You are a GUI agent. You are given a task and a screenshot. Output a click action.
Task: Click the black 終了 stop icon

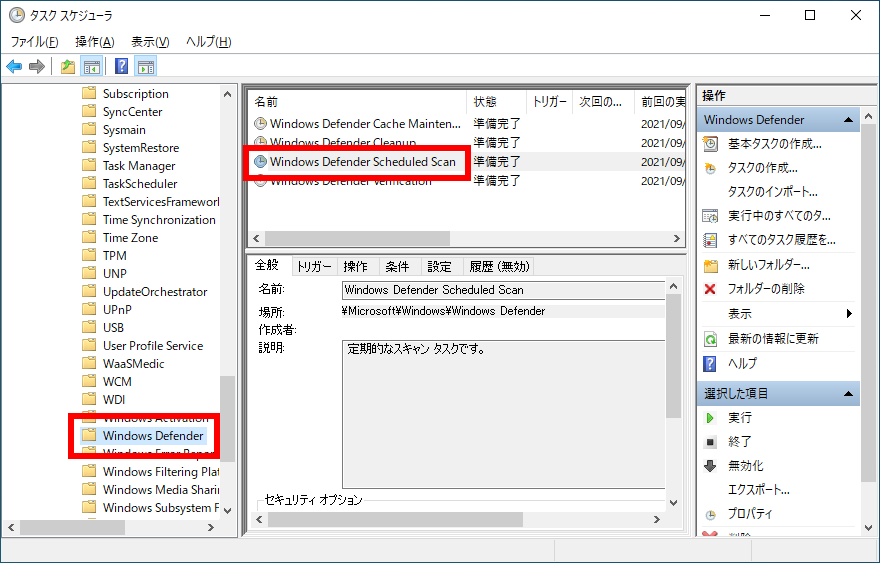710,442
